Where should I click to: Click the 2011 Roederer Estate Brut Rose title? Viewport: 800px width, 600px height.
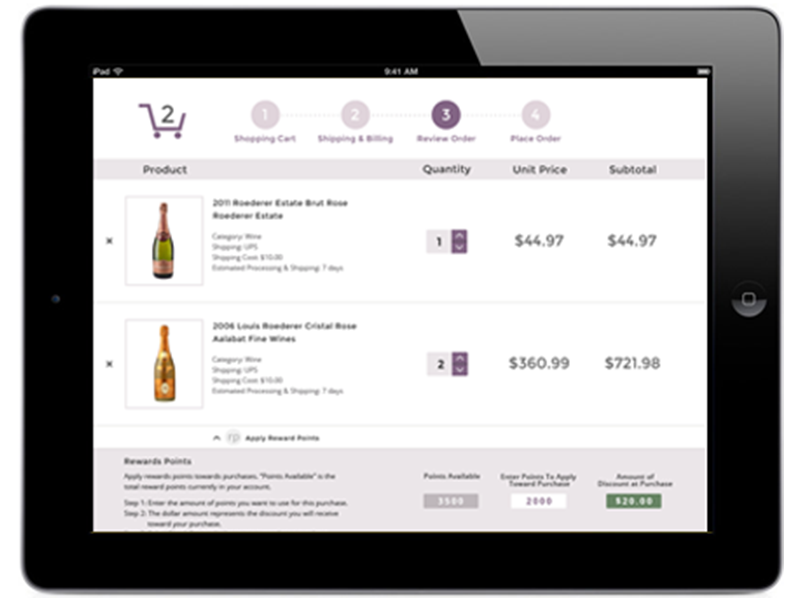[280, 203]
